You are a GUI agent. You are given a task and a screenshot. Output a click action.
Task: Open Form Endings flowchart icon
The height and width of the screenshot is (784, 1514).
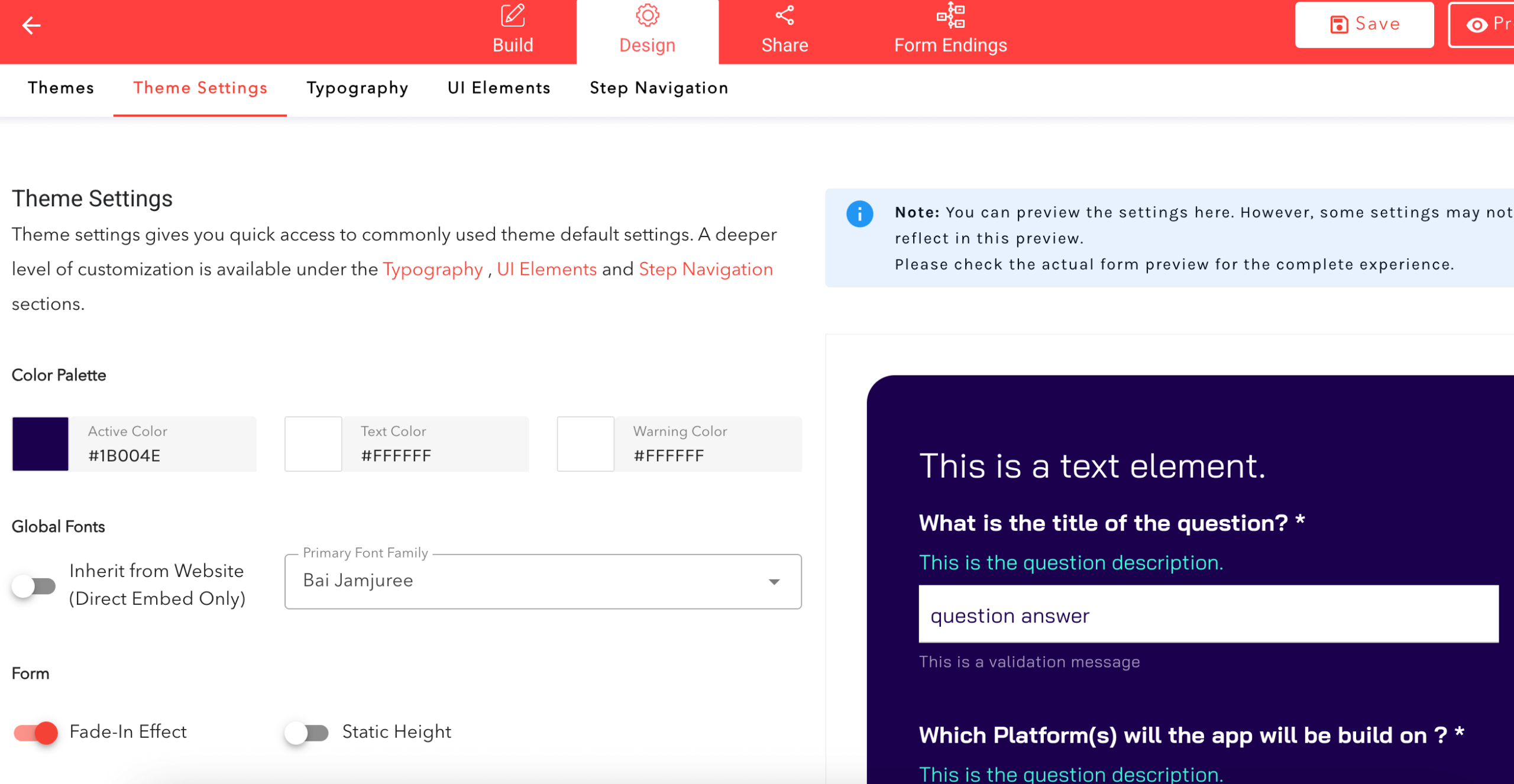(950, 16)
